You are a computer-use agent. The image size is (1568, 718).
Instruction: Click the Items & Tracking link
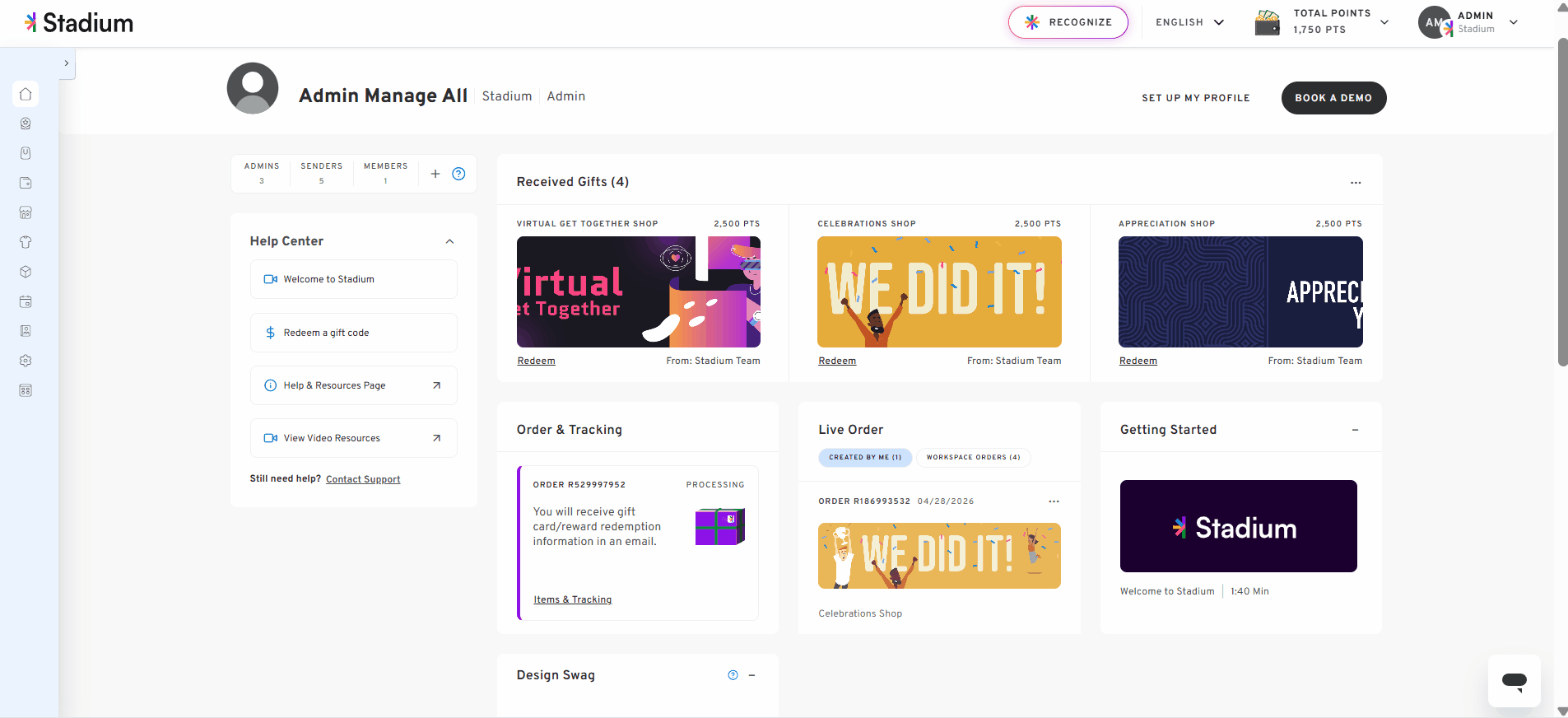point(573,599)
